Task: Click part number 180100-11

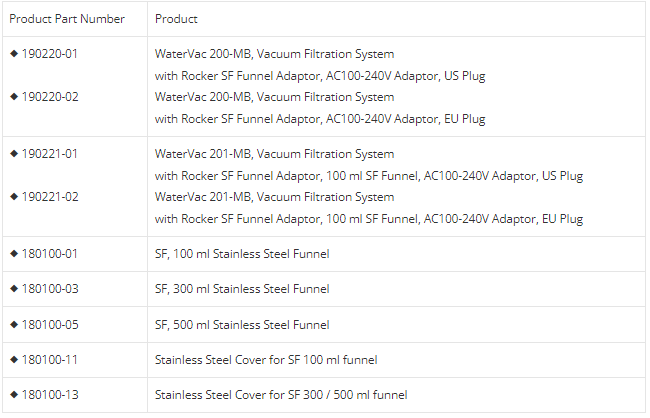Action: point(50,360)
